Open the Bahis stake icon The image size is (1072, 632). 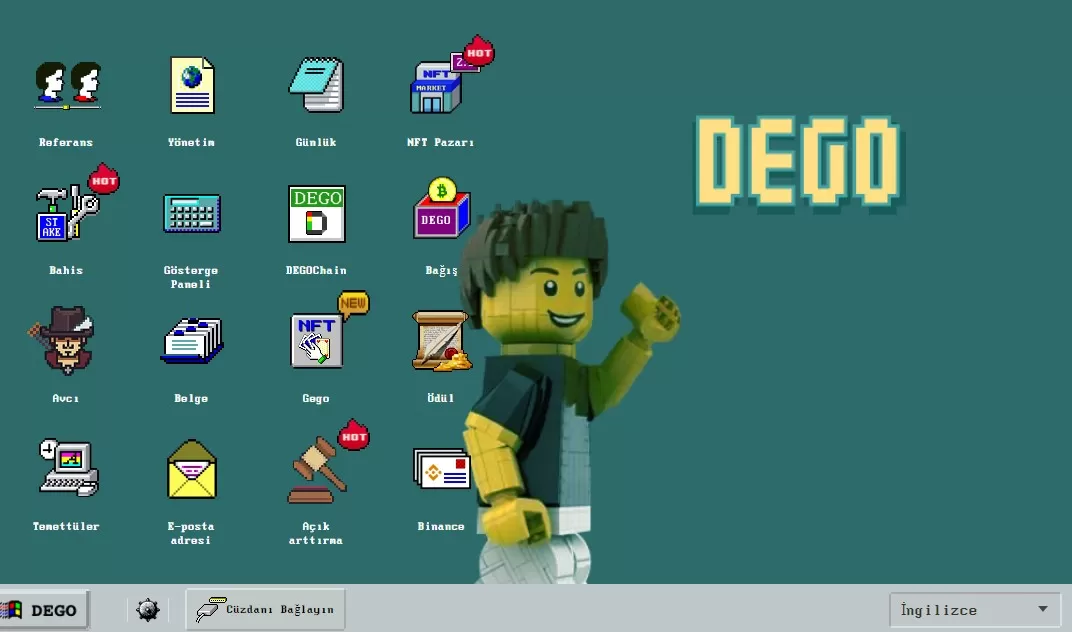tap(66, 213)
